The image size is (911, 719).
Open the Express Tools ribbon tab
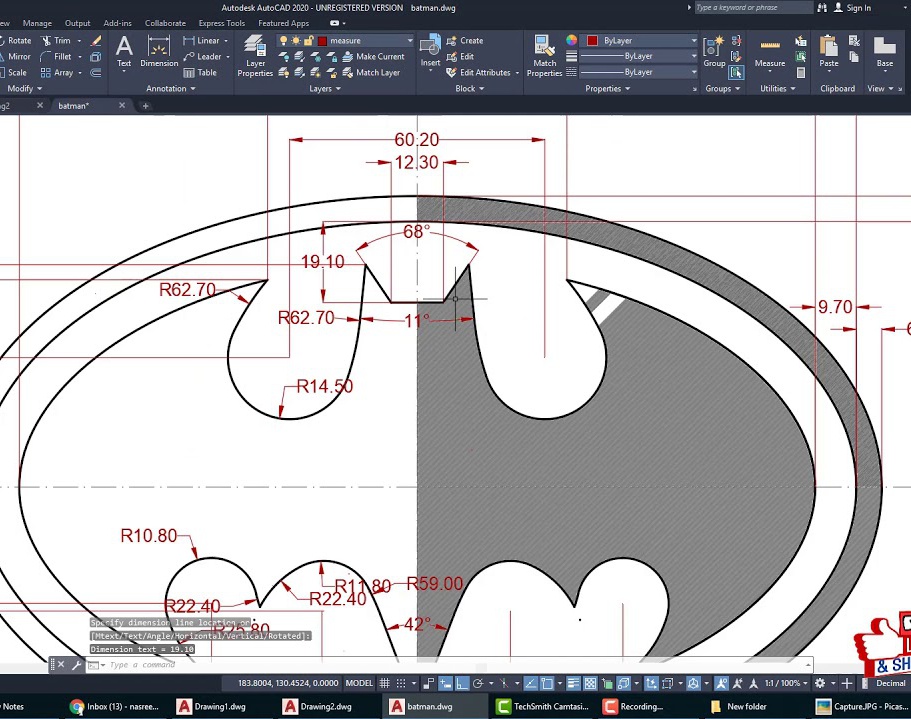click(221, 23)
